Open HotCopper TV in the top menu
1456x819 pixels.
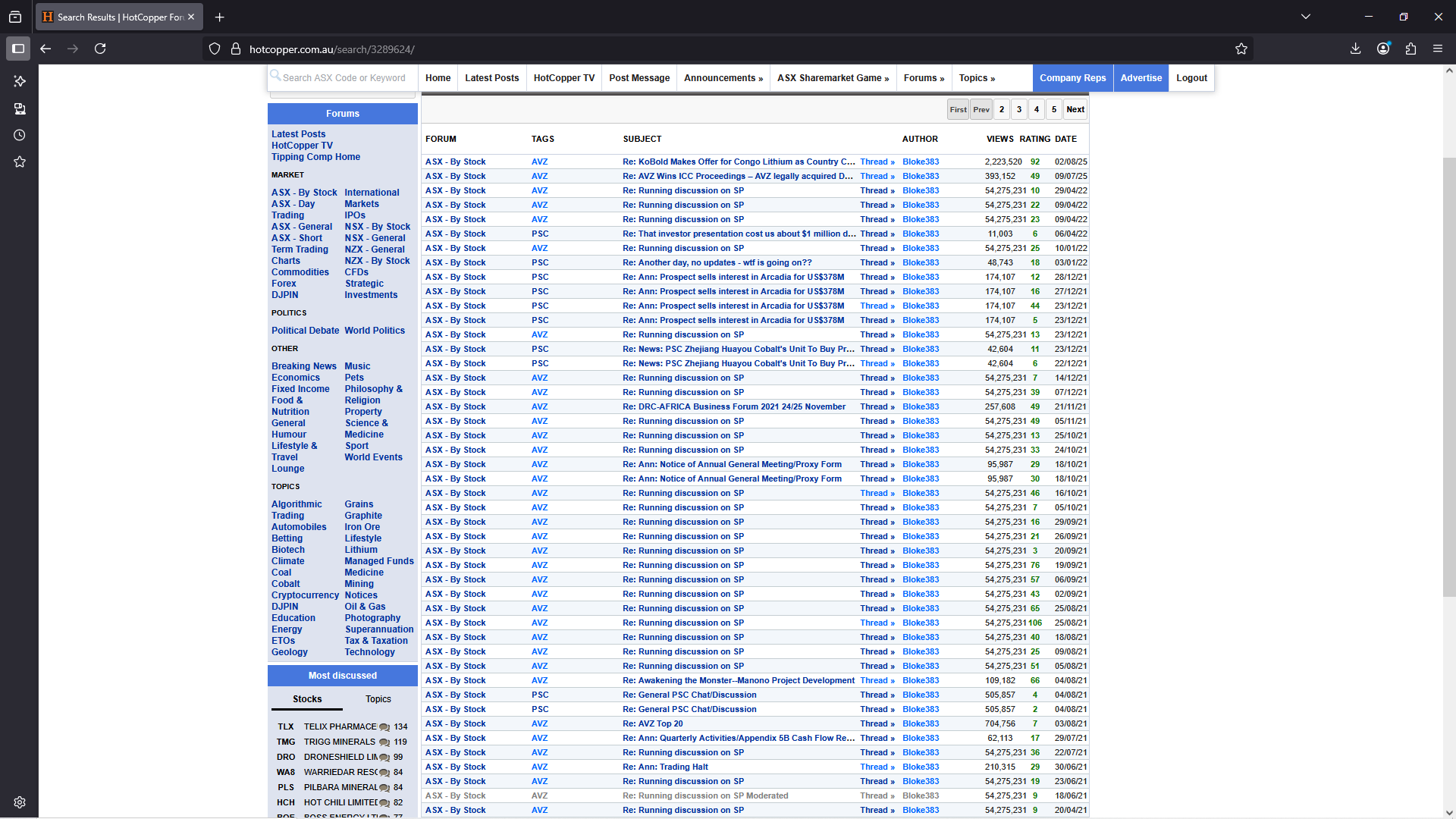[x=563, y=77]
